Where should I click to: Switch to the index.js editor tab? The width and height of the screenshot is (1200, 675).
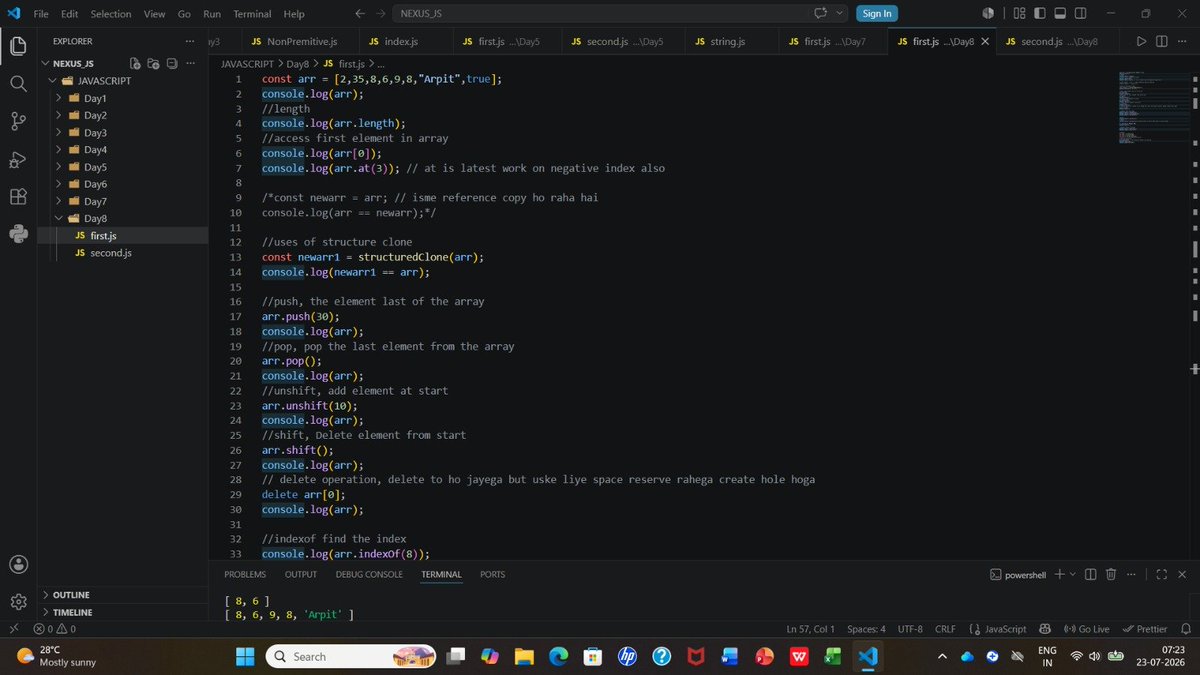400,41
